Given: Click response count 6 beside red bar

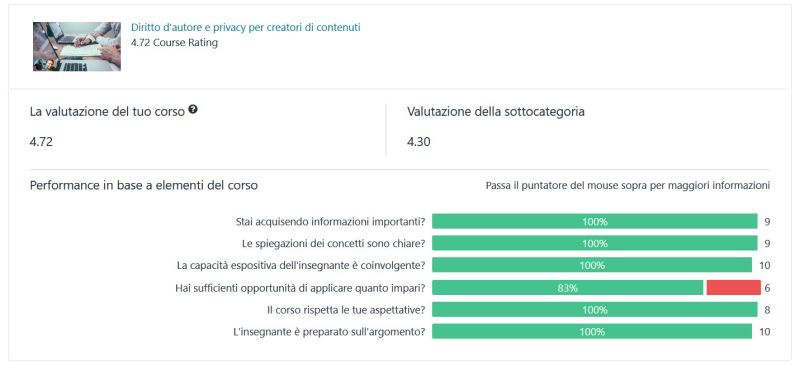Looking at the screenshot, I should coord(767,288).
